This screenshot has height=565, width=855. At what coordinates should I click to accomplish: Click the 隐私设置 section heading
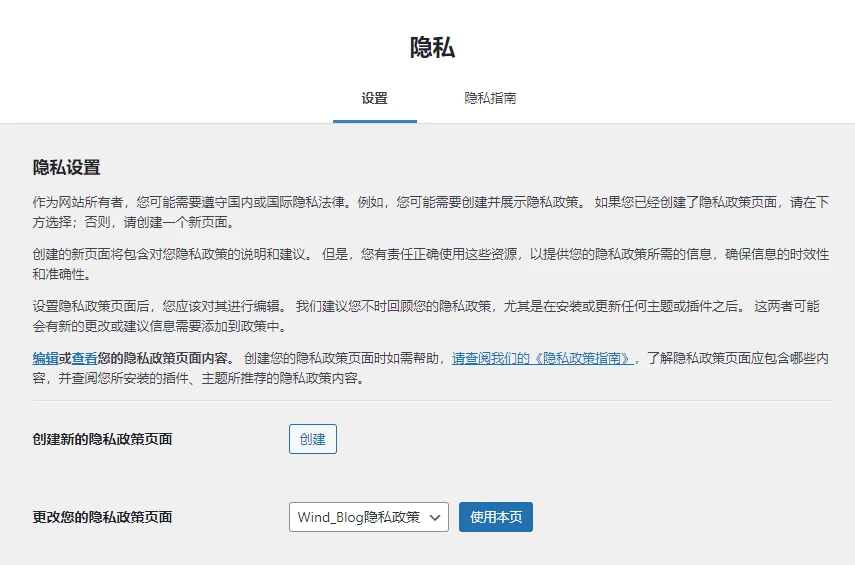(x=66, y=167)
